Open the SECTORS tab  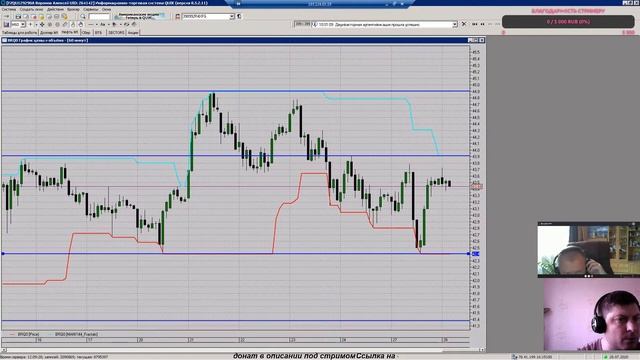[x=116, y=32]
